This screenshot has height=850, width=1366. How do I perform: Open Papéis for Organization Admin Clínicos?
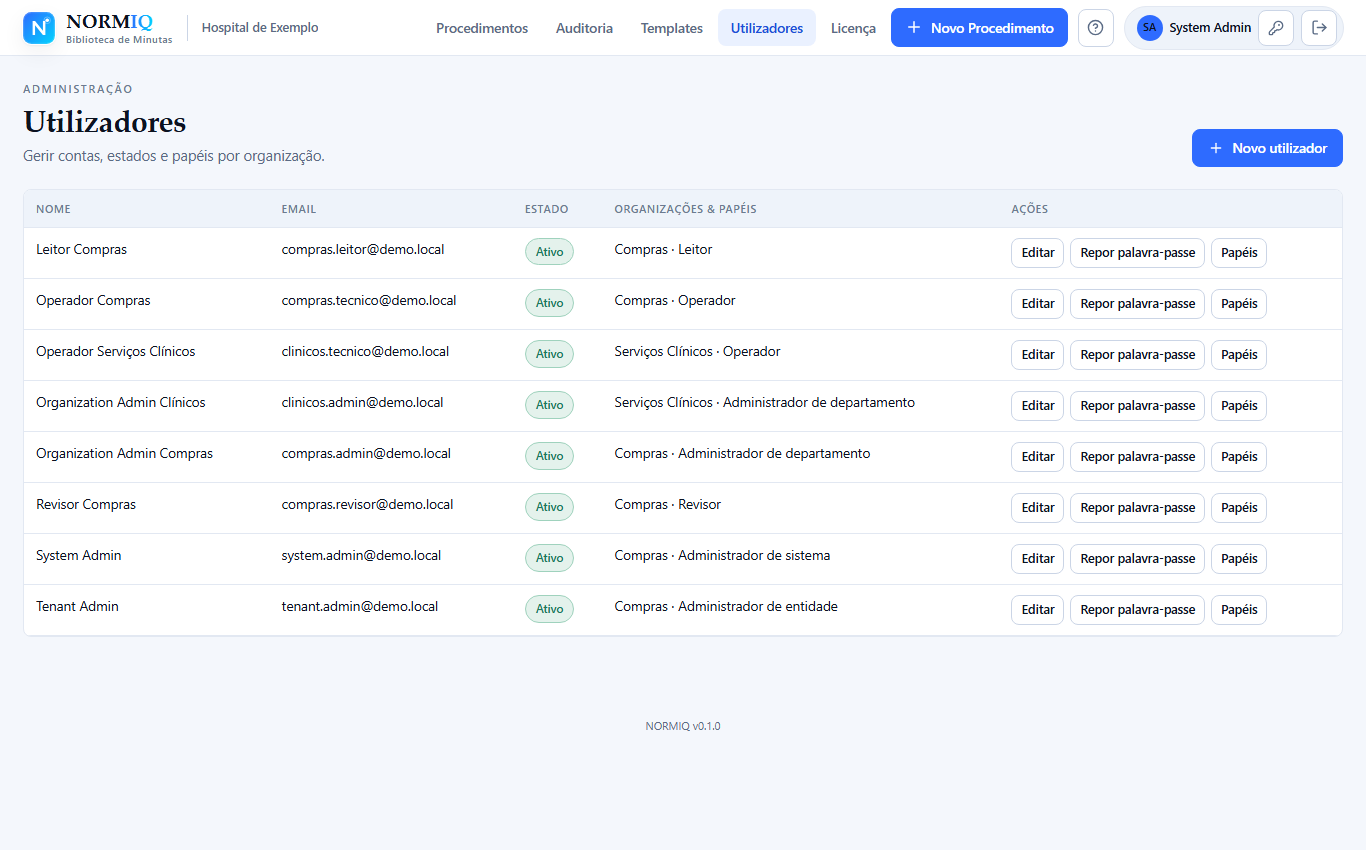(1239, 406)
